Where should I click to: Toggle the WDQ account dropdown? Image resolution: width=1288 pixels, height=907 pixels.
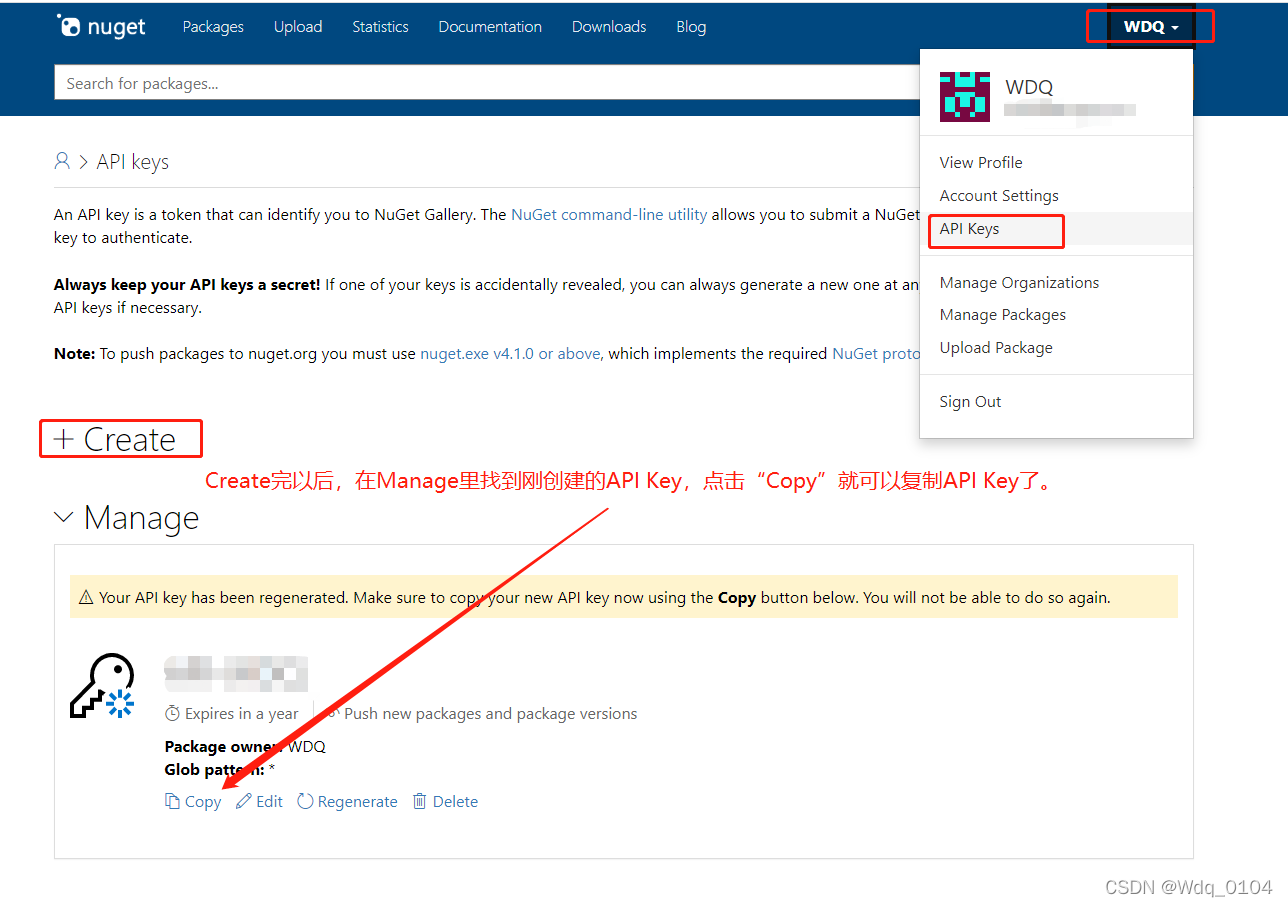click(1151, 27)
